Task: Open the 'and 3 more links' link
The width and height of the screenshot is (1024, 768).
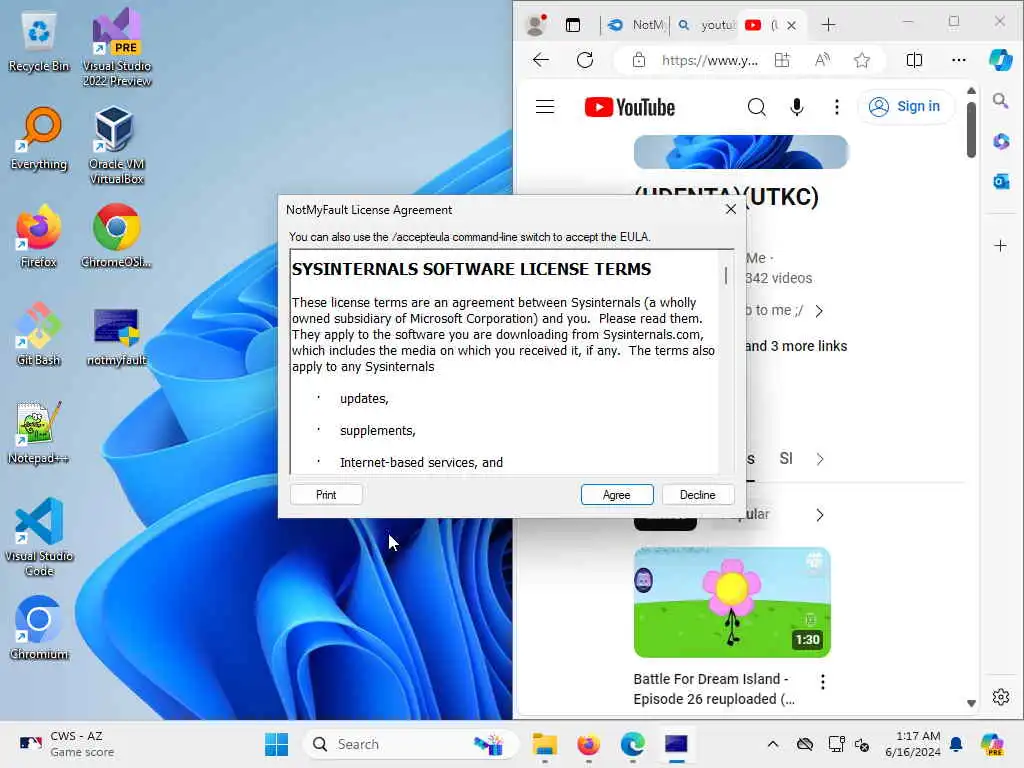Action: [796, 346]
